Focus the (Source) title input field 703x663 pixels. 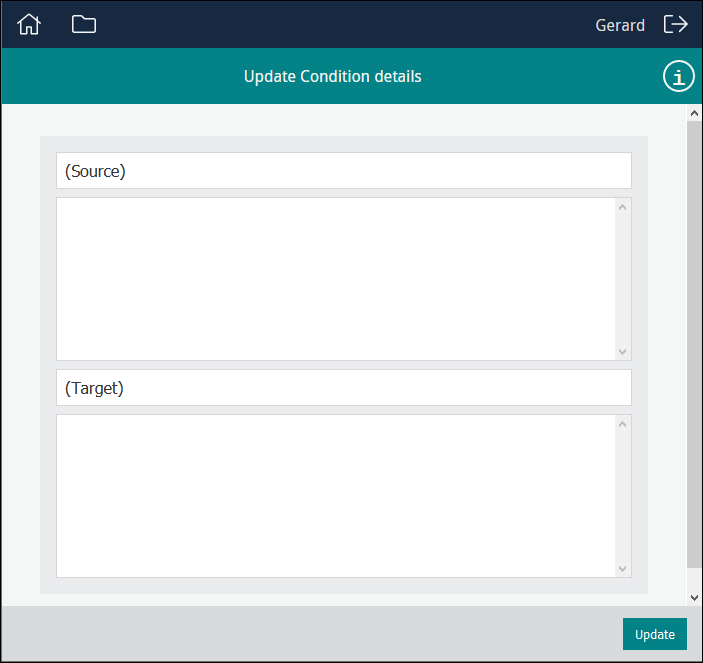click(343, 171)
